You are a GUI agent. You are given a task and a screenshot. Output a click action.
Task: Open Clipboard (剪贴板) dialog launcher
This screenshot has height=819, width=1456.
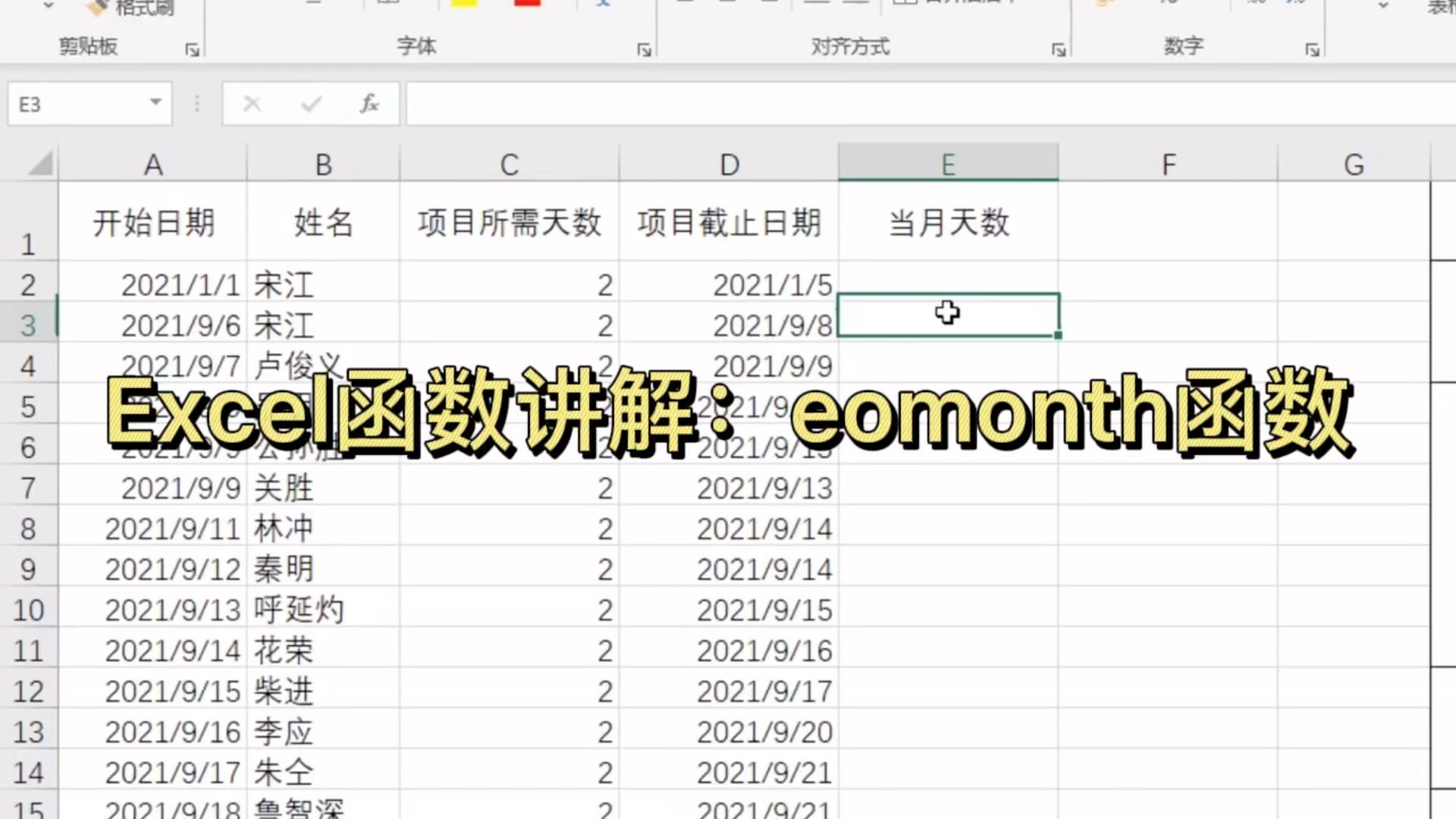[192, 50]
